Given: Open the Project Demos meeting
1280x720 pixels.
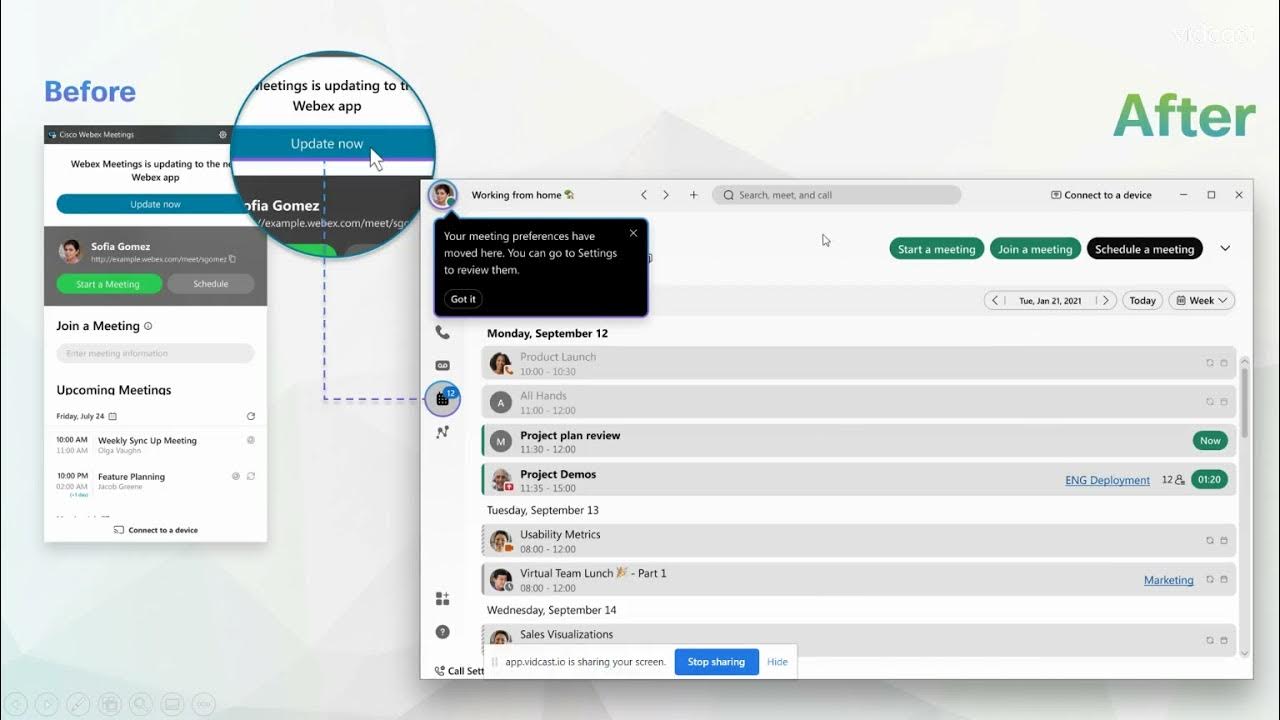Looking at the screenshot, I should [859, 480].
